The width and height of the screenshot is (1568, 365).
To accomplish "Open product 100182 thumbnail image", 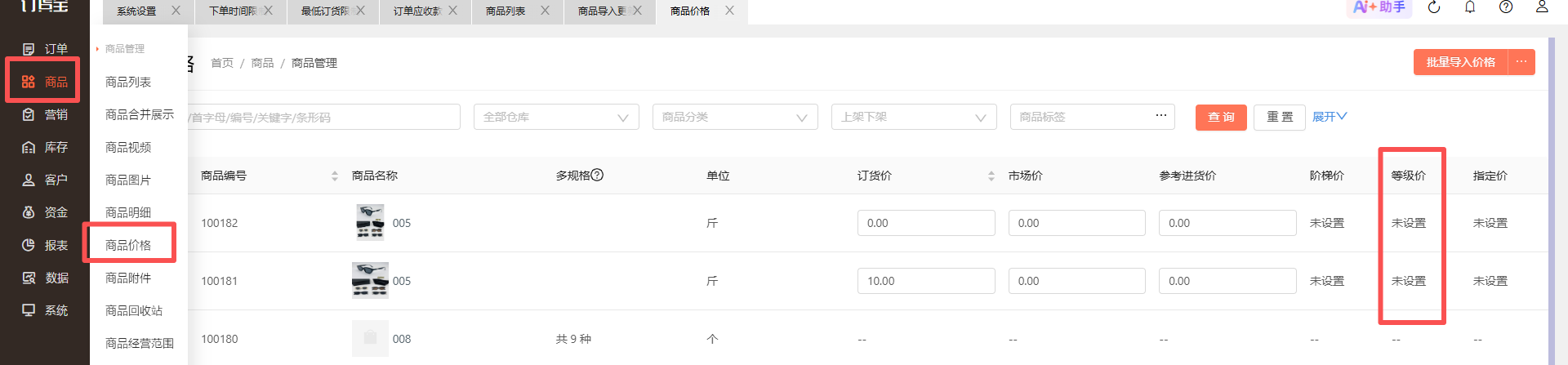I will pyautogui.click(x=370, y=222).
